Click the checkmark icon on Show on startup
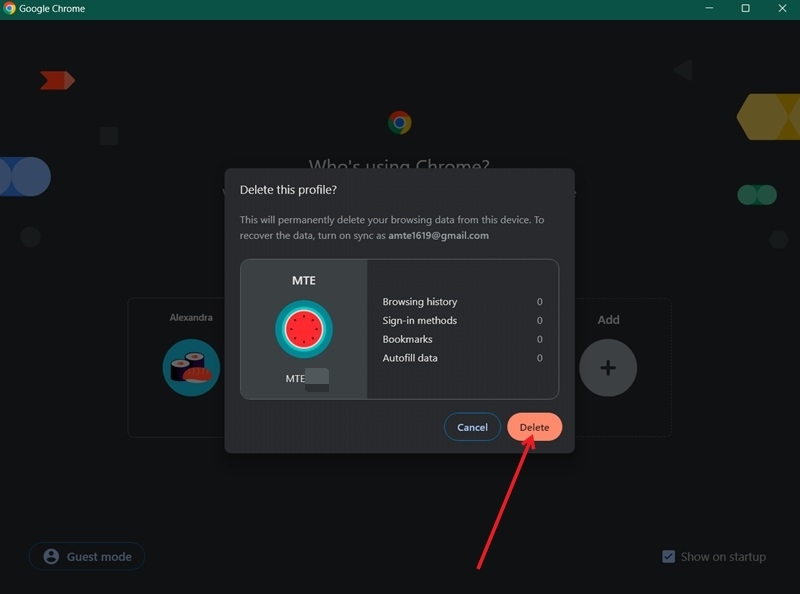The width and height of the screenshot is (800, 594). tap(668, 557)
